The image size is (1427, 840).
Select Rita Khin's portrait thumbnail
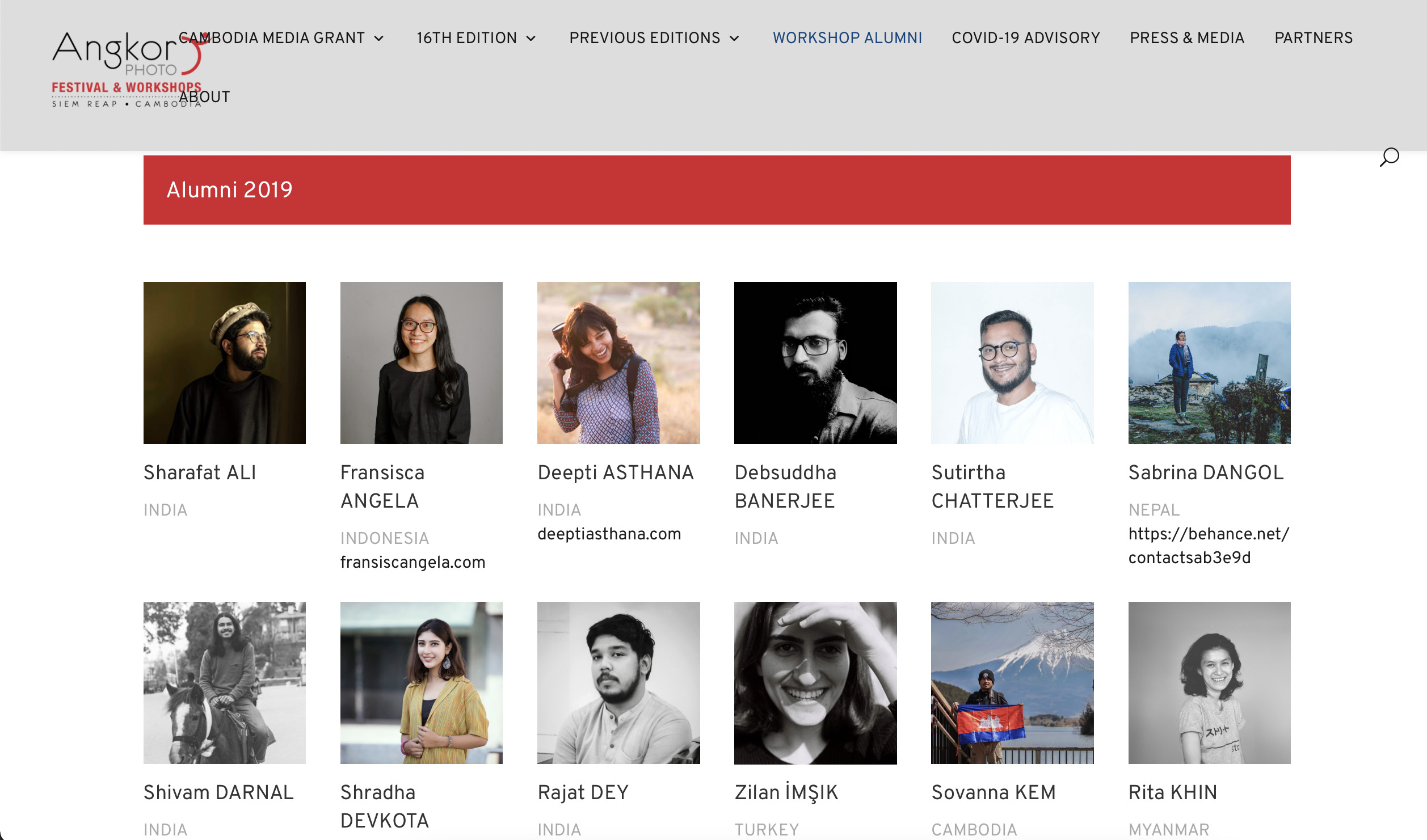point(1209,683)
